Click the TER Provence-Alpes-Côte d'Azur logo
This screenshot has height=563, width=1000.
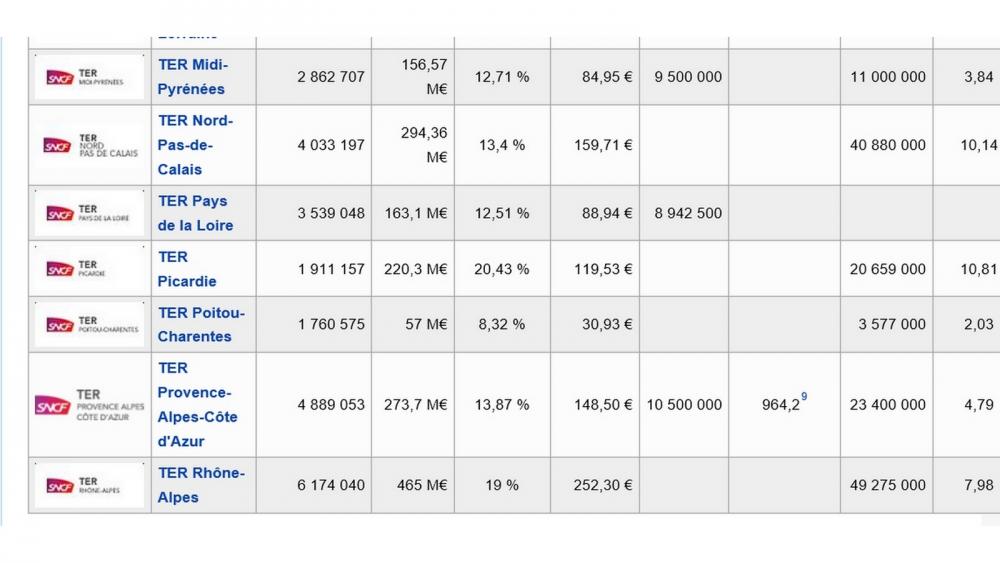pos(89,405)
